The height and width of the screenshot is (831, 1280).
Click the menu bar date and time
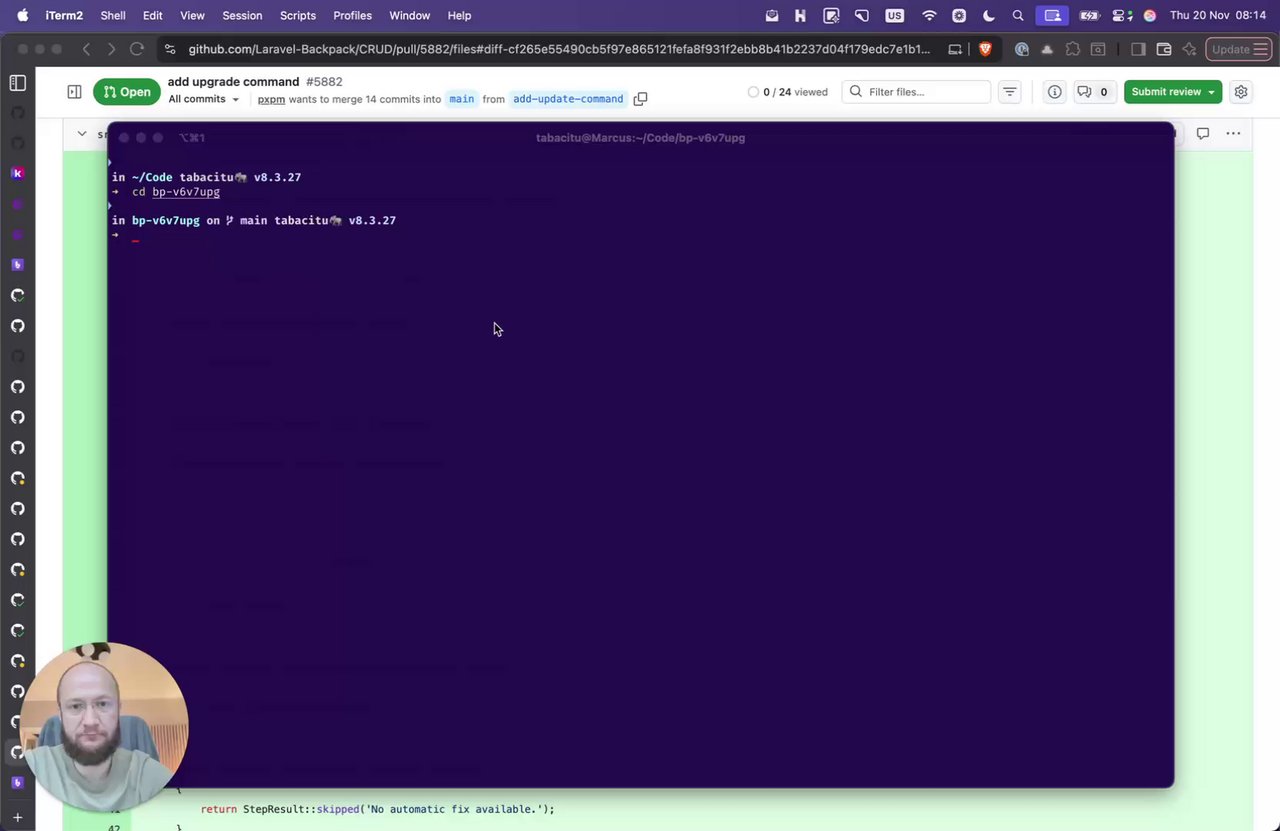point(1218,15)
